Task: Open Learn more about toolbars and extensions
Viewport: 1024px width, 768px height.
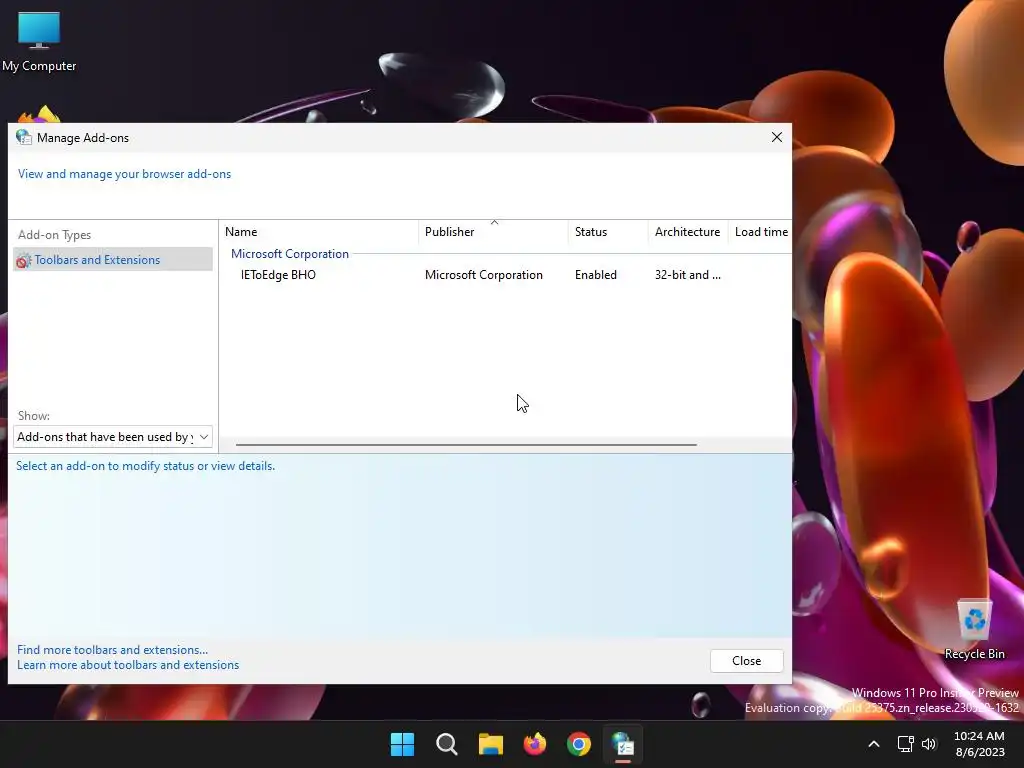Action: tap(128, 665)
